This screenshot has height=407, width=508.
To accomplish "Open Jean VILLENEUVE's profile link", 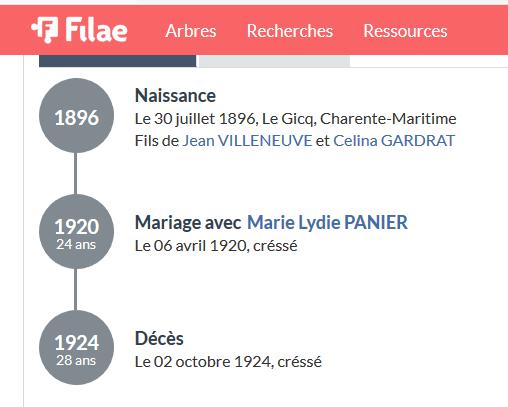I will (x=247, y=141).
